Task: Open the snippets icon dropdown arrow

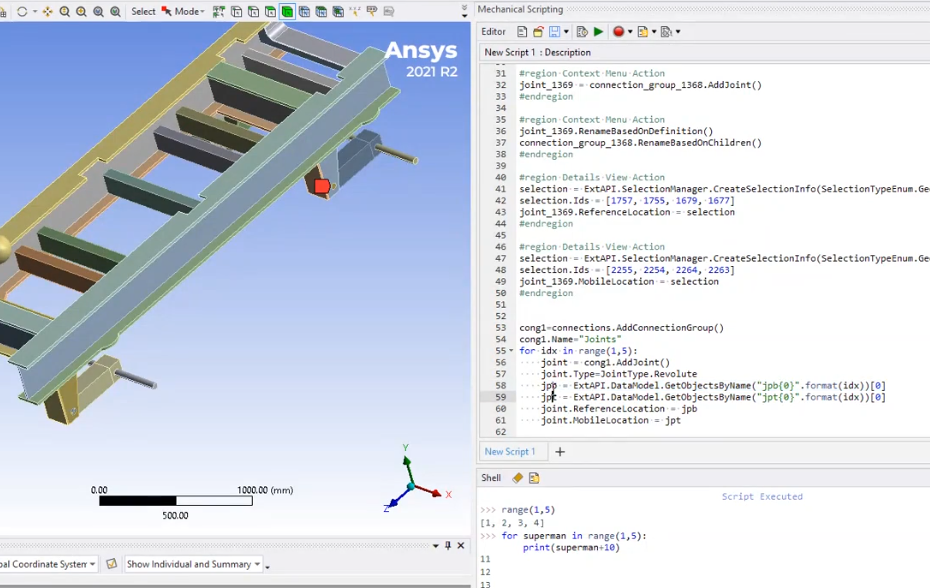Action: 654,31
